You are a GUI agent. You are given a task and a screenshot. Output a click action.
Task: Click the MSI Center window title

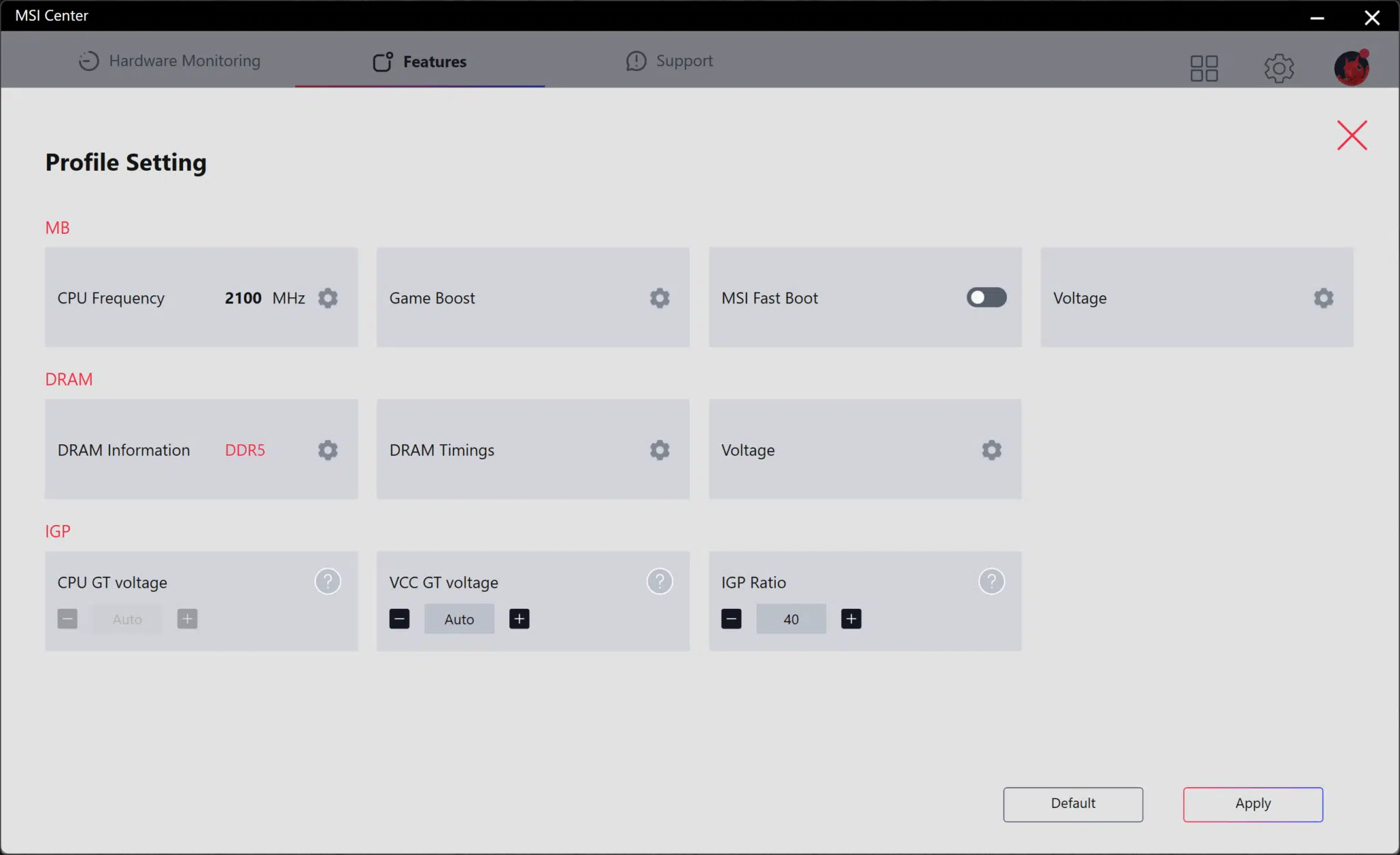pos(52,16)
